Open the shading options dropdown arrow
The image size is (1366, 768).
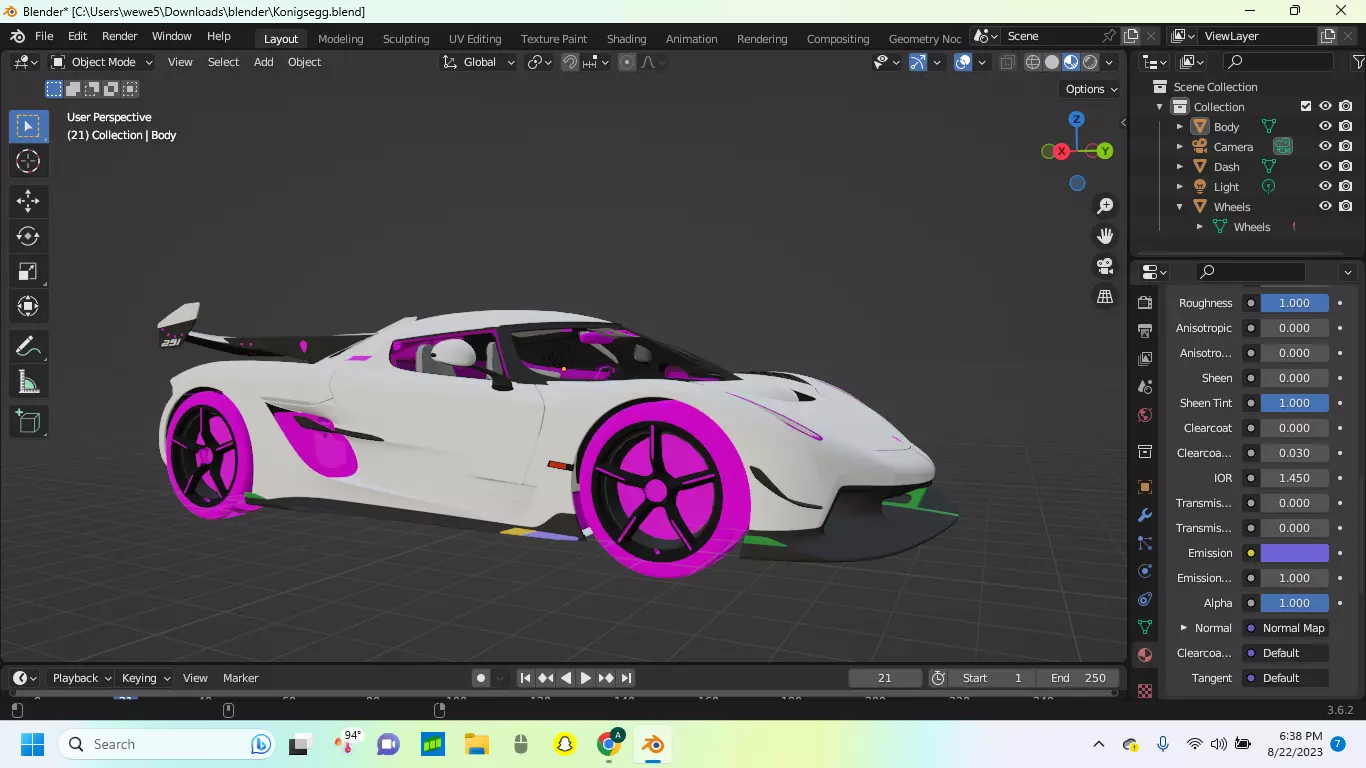pos(1110,62)
